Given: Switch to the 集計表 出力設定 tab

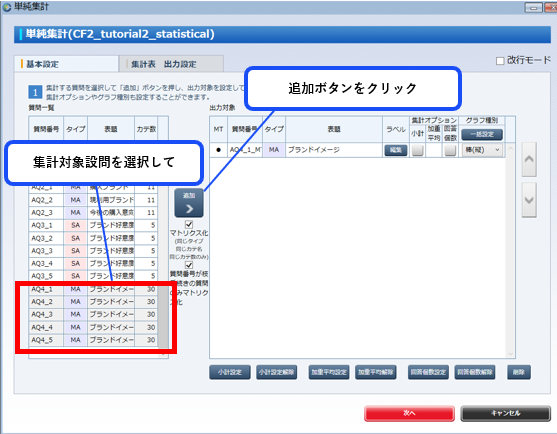Looking at the screenshot, I should tap(172, 64).
